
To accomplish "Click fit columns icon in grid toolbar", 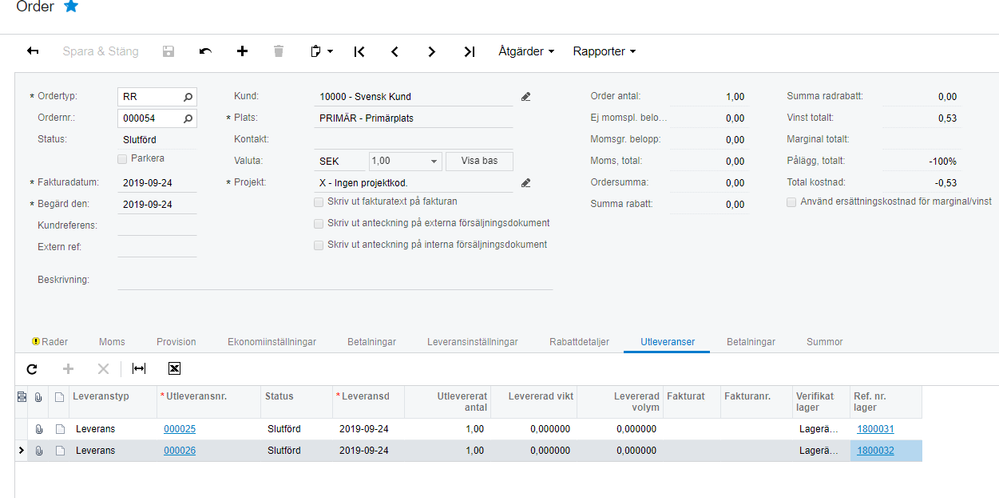I will click(x=139, y=368).
